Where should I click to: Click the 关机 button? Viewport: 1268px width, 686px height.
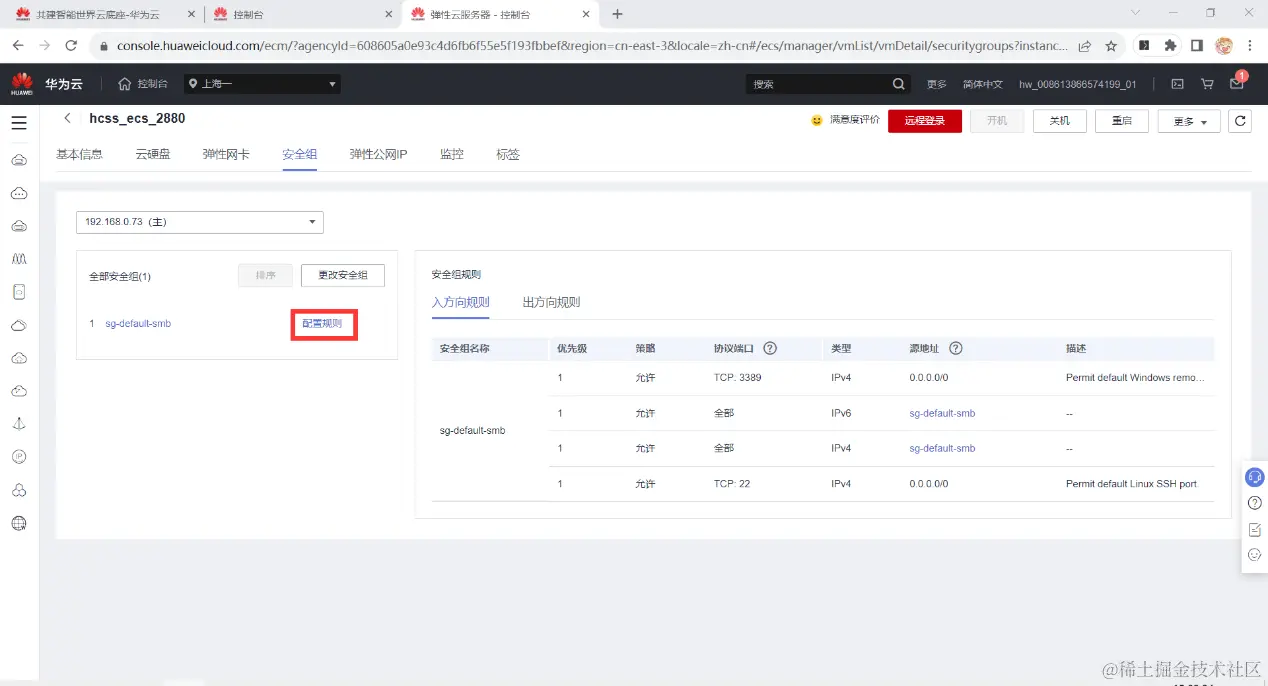click(x=1059, y=121)
